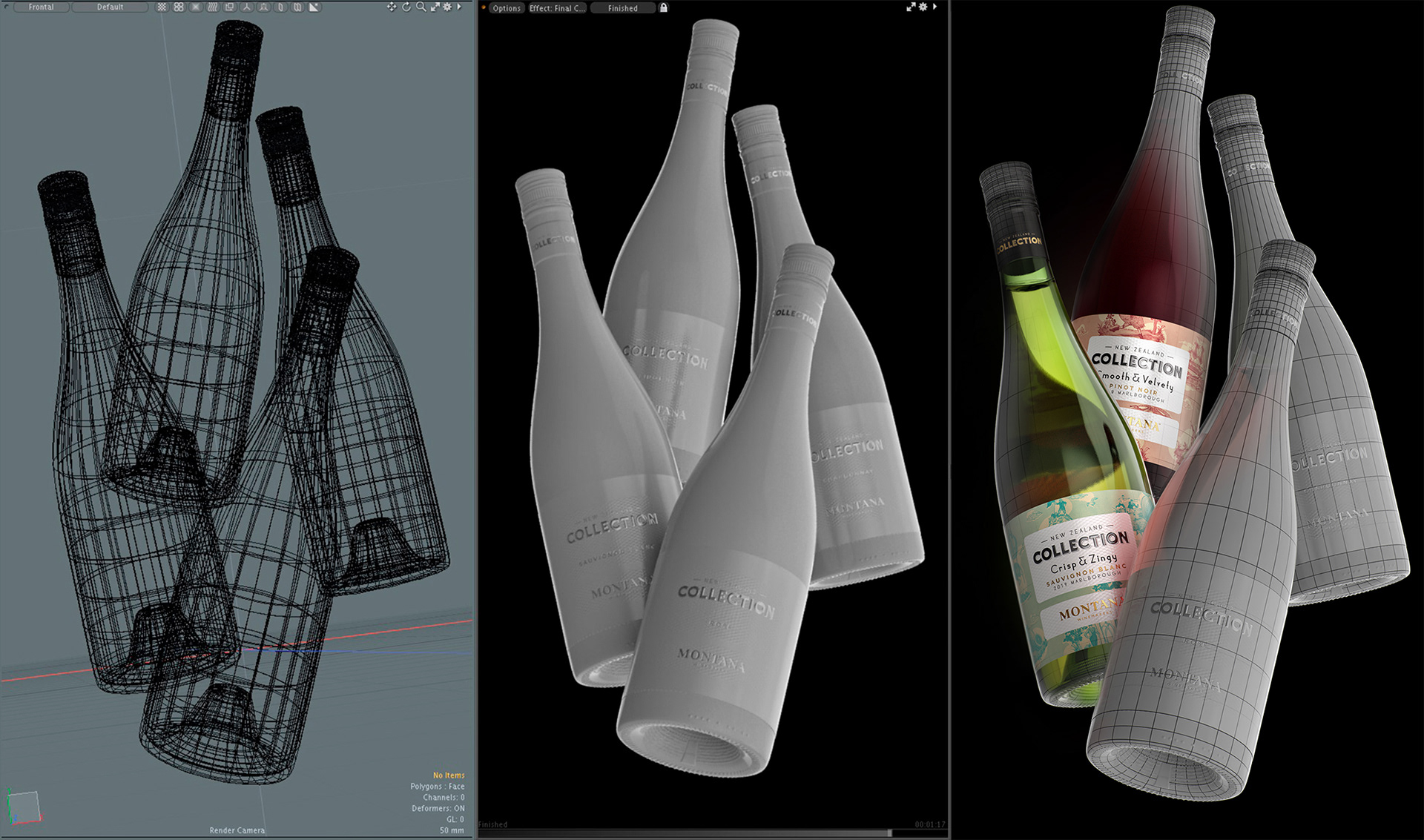Open the Default shading style dropdown
This screenshot has height=840, width=1424.
coord(110,7)
